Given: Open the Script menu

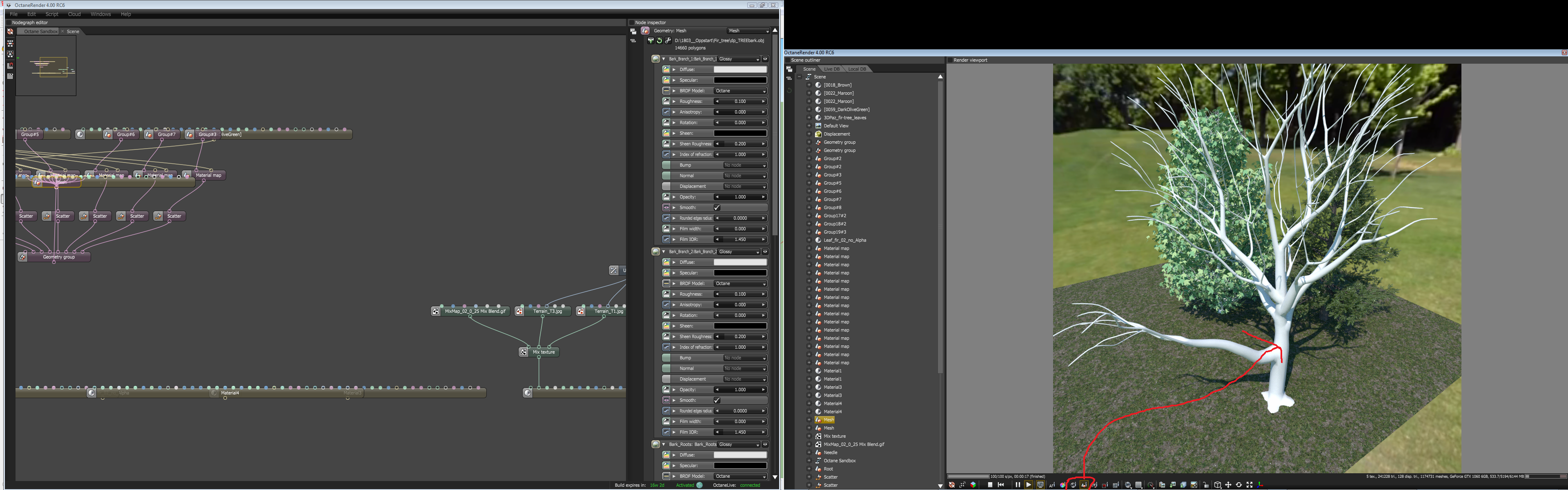Looking at the screenshot, I should click(52, 14).
